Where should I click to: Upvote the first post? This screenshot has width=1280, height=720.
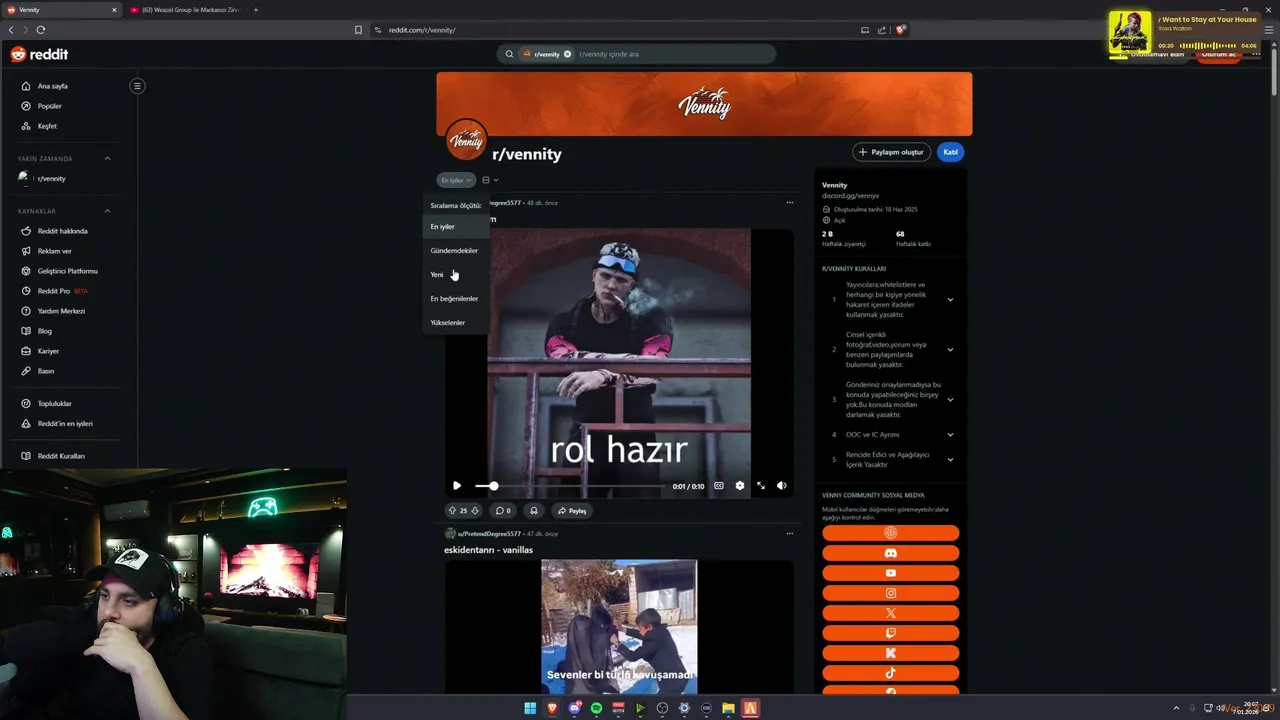[x=452, y=511]
